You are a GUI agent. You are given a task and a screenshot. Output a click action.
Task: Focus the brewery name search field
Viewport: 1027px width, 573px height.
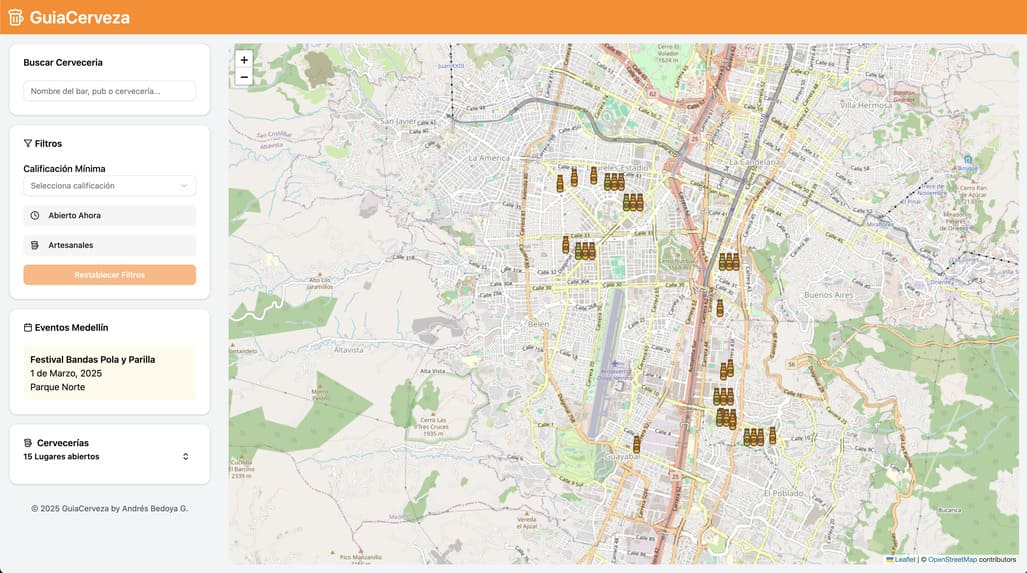pyautogui.click(x=110, y=91)
